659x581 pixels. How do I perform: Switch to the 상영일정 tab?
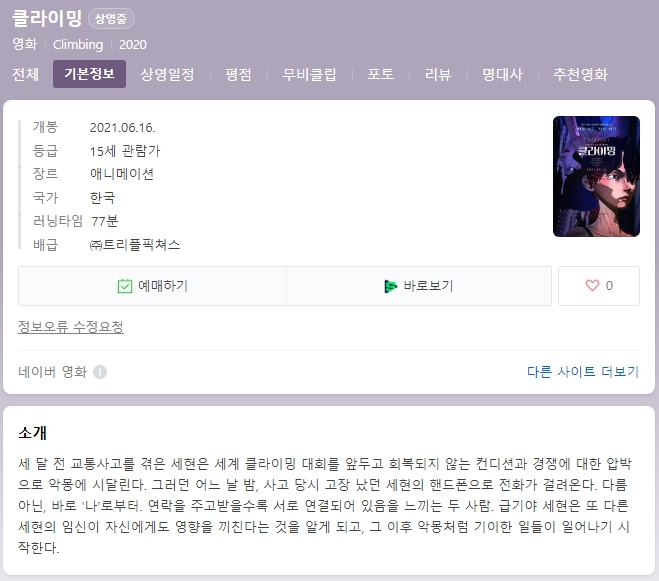pos(167,74)
